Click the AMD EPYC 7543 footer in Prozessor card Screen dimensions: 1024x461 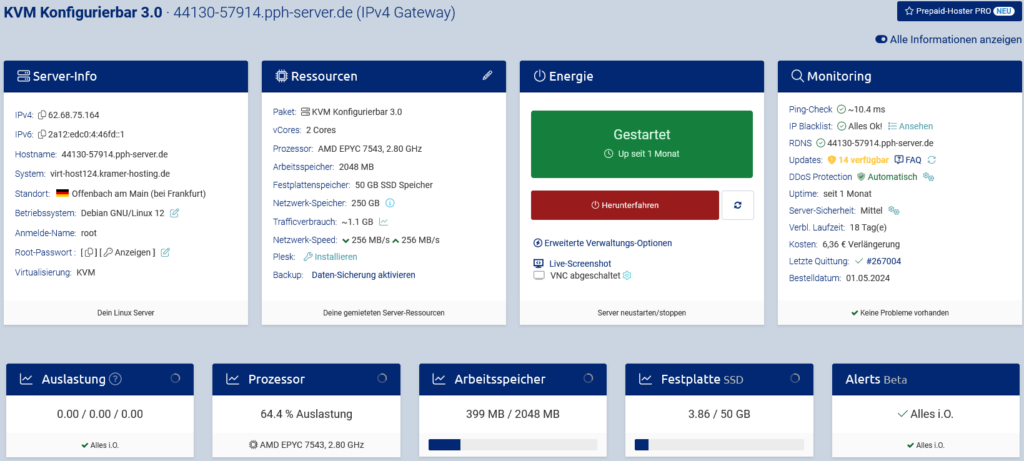[306, 445]
